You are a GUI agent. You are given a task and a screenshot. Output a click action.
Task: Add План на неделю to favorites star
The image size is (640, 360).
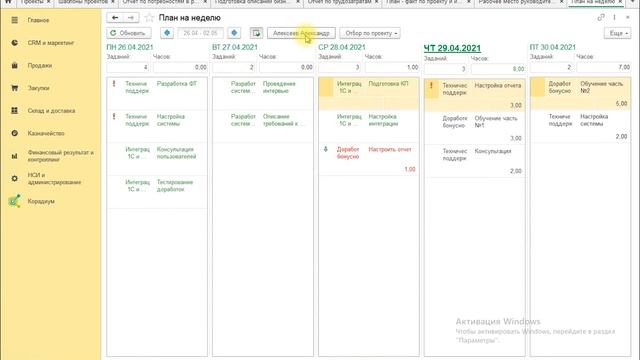pos(149,18)
